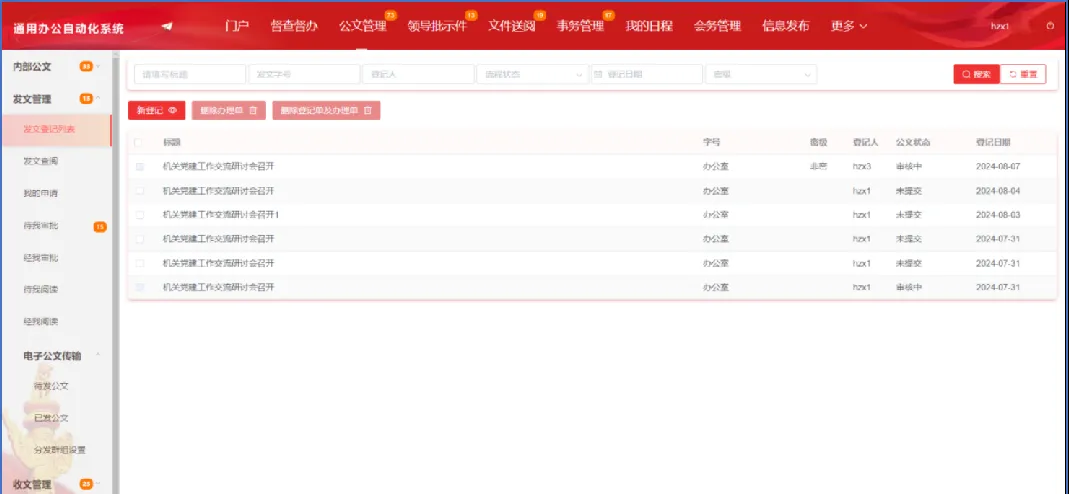Open 发文查阅 in the sidebar
1069x494 pixels.
click(x=41, y=161)
